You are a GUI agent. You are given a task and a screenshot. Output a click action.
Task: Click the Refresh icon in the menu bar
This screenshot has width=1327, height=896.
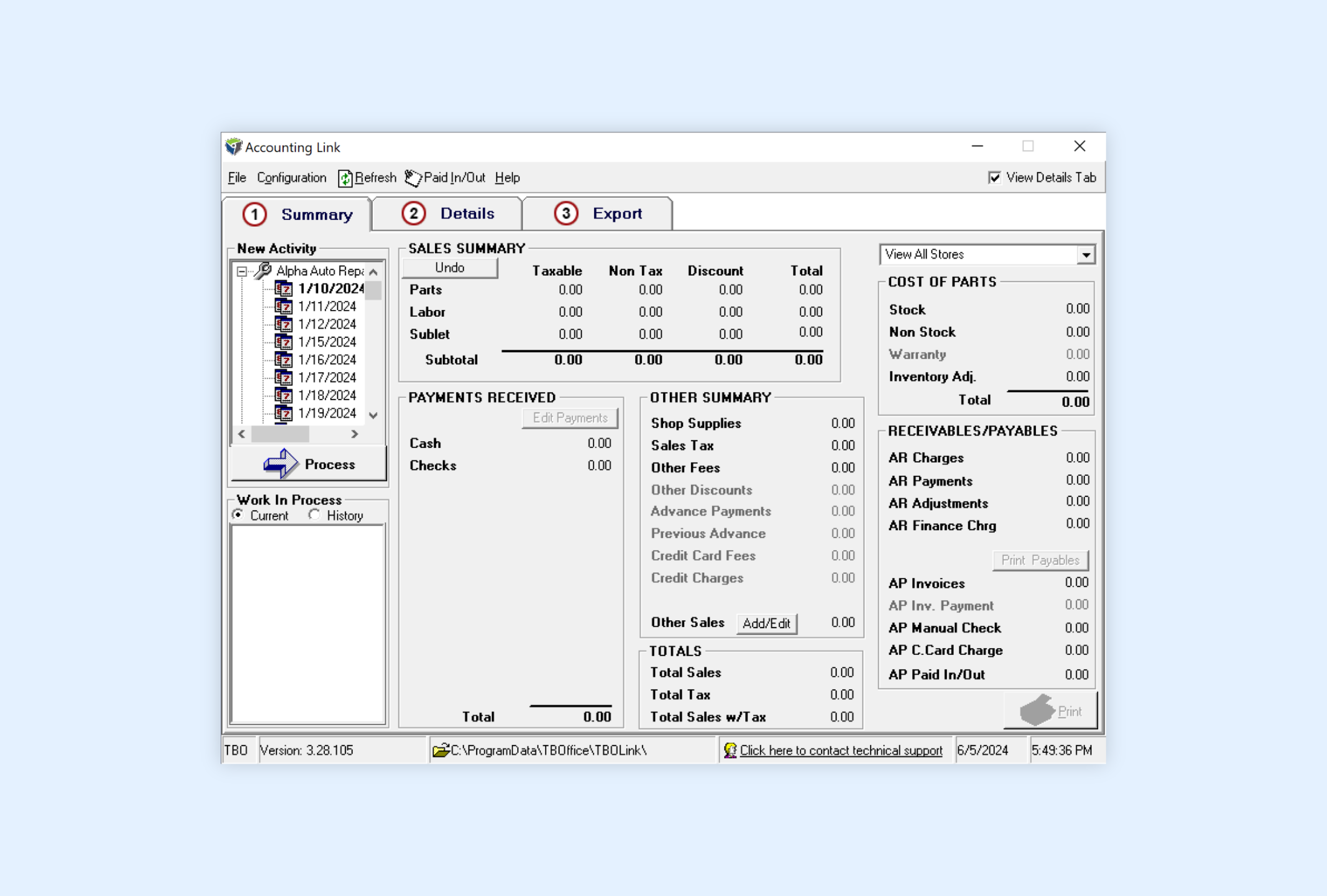click(345, 178)
